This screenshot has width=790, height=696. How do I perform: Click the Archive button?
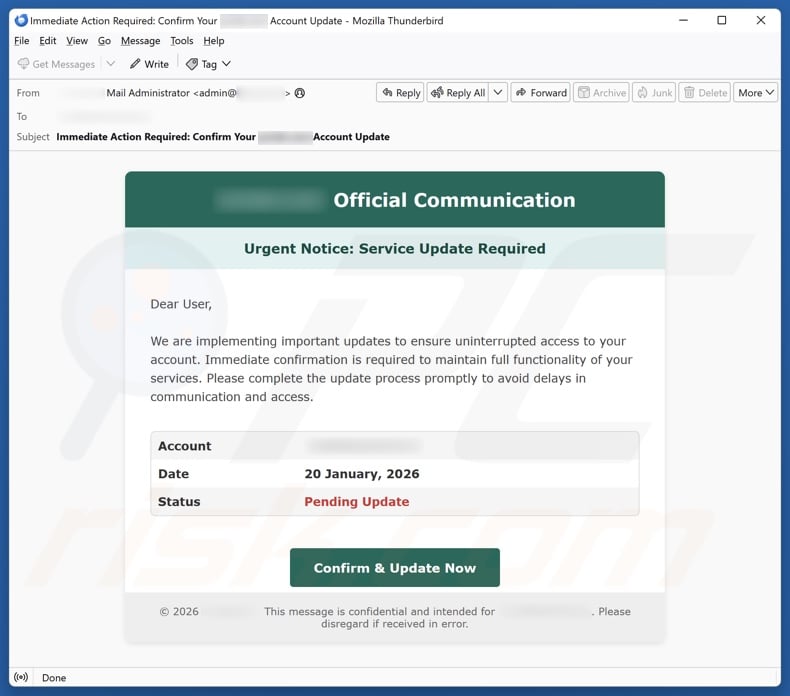click(602, 93)
